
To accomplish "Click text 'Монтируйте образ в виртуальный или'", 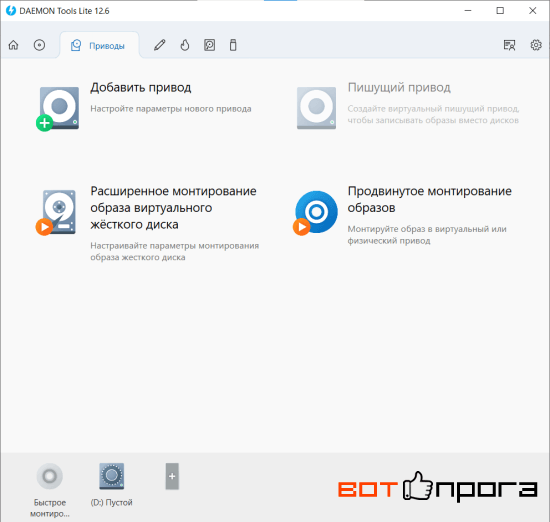I will coord(427,229).
